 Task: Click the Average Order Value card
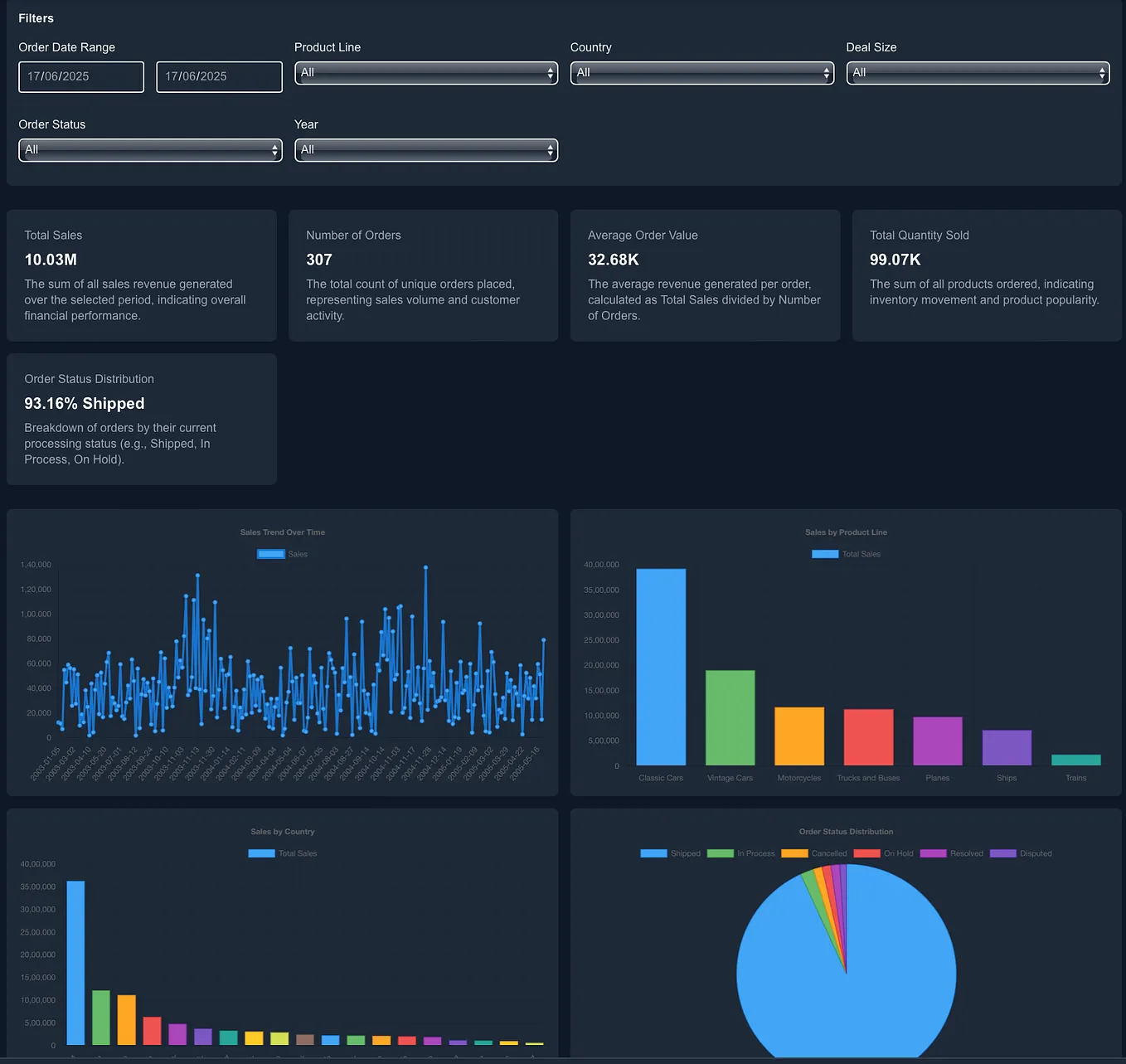705,275
